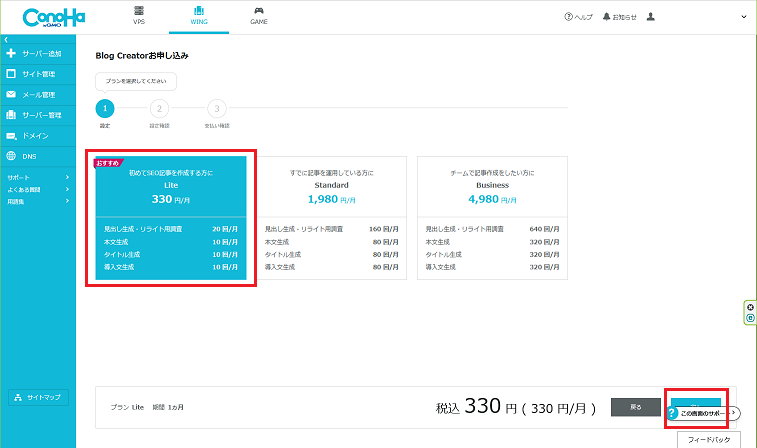The height and width of the screenshot is (448, 757).
Task: Click the DNS globe icon
Action: coord(11,156)
